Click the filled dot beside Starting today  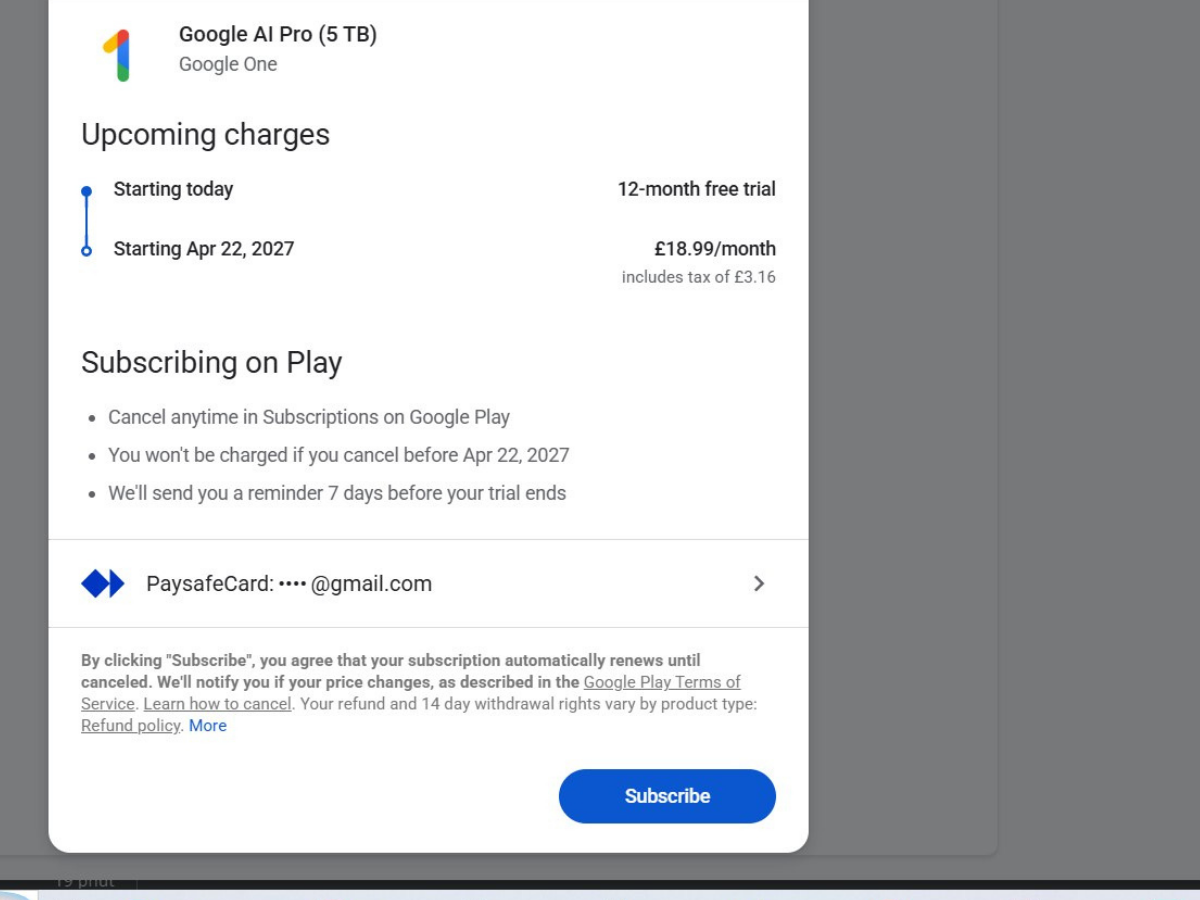(x=86, y=190)
